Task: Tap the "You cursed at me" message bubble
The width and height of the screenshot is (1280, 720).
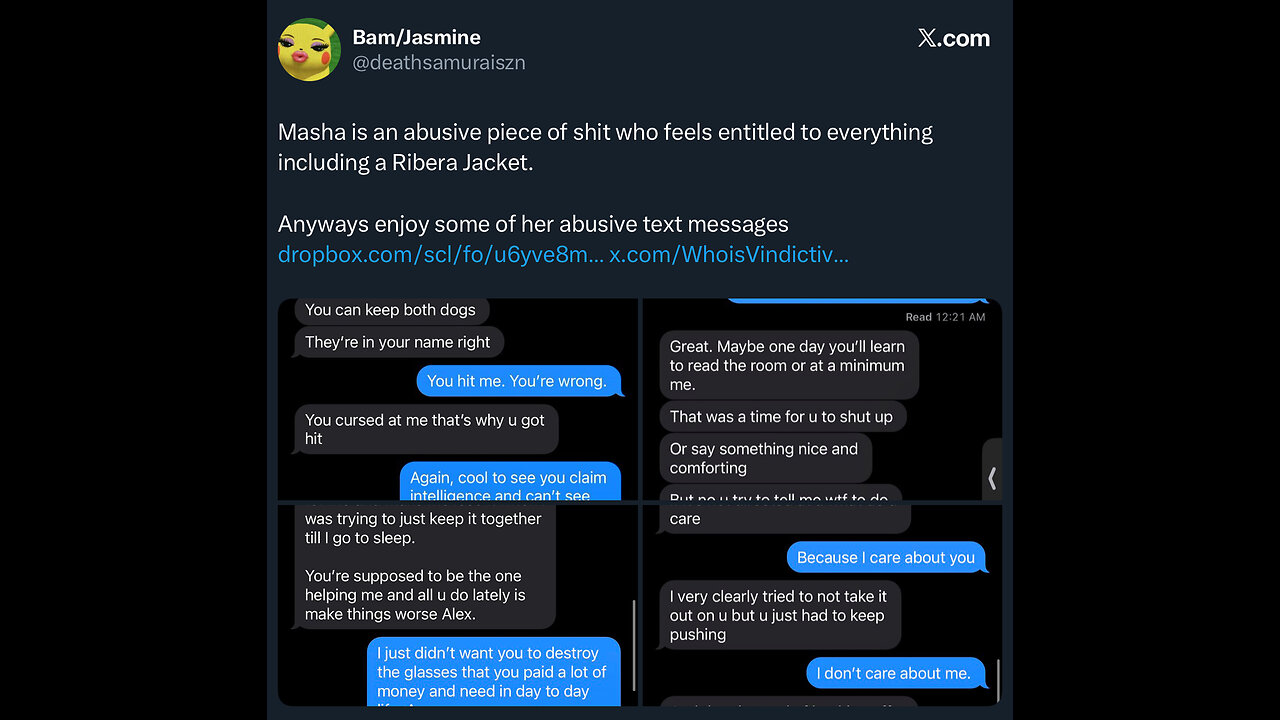Action: click(425, 429)
